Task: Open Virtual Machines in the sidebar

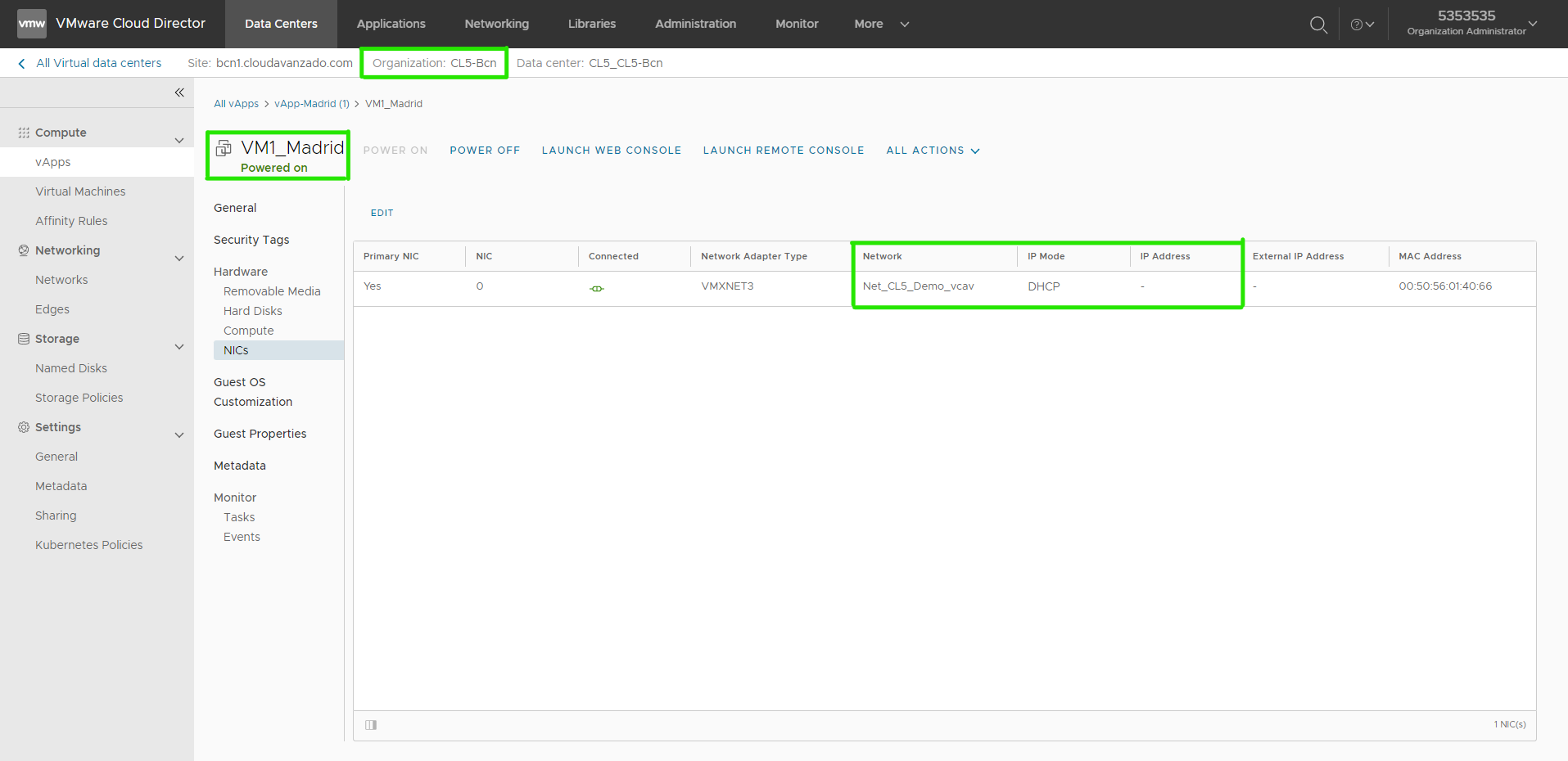Action: click(x=80, y=191)
